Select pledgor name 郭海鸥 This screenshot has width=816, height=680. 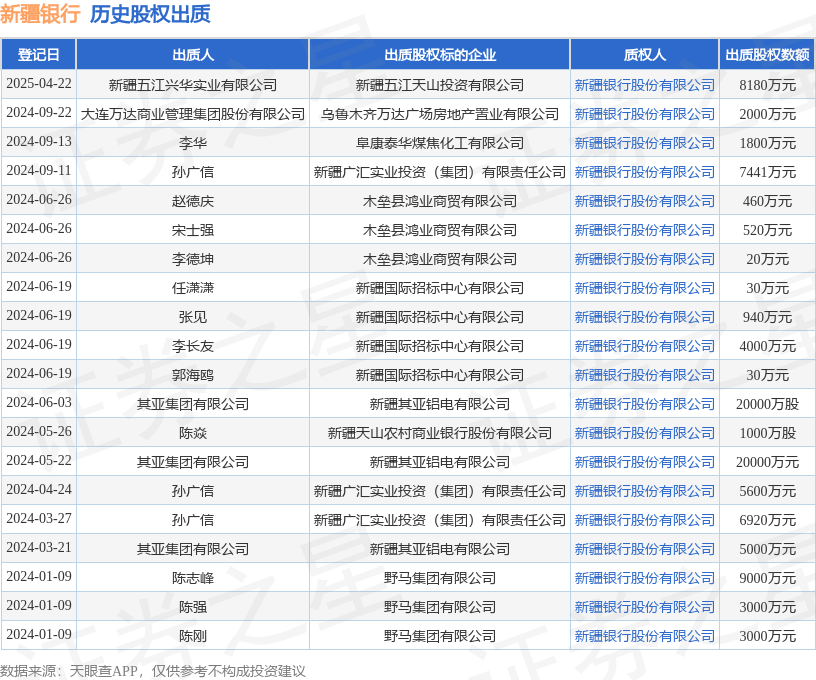pyautogui.click(x=193, y=375)
